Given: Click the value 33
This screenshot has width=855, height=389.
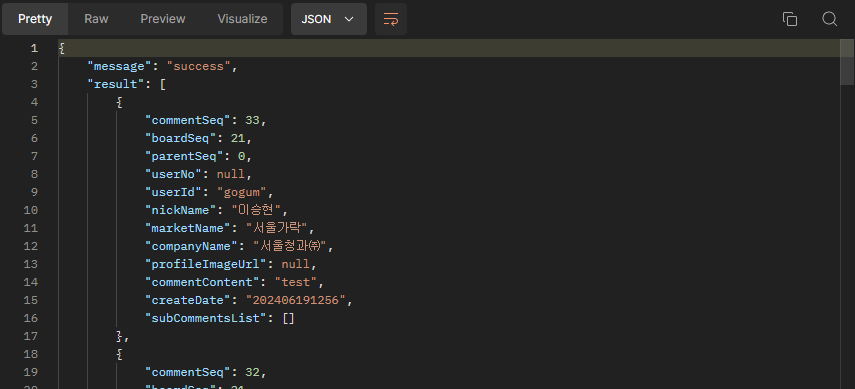Looking at the screenshot, I should pos(252,120).
